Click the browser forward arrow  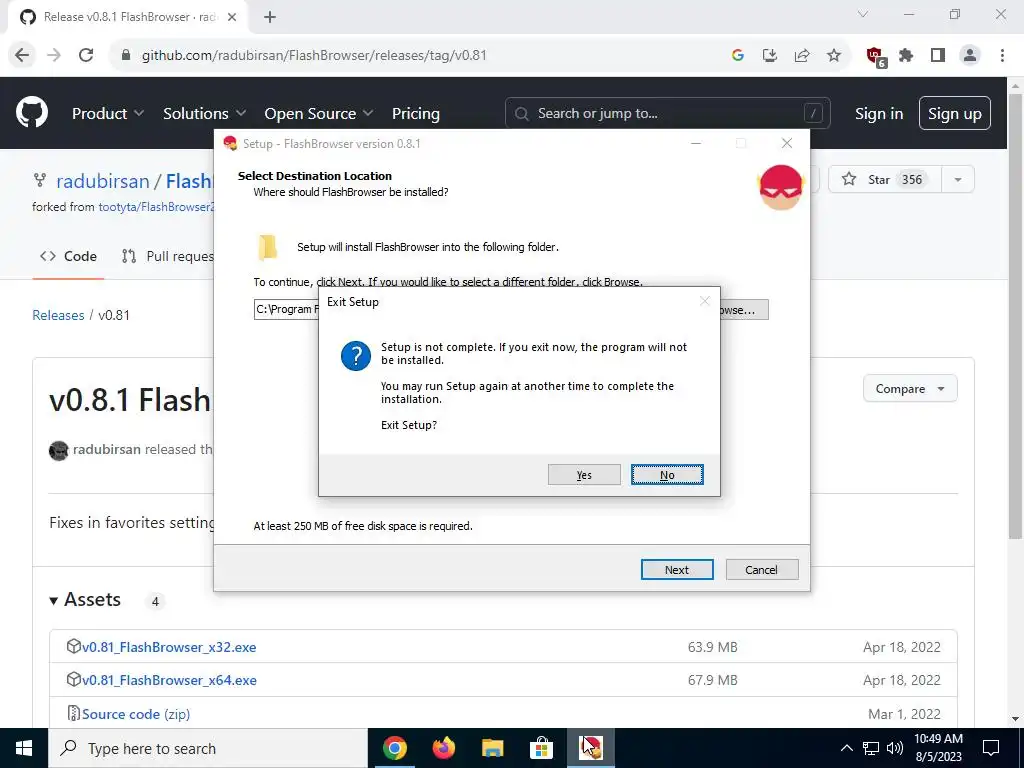point(54,55)
